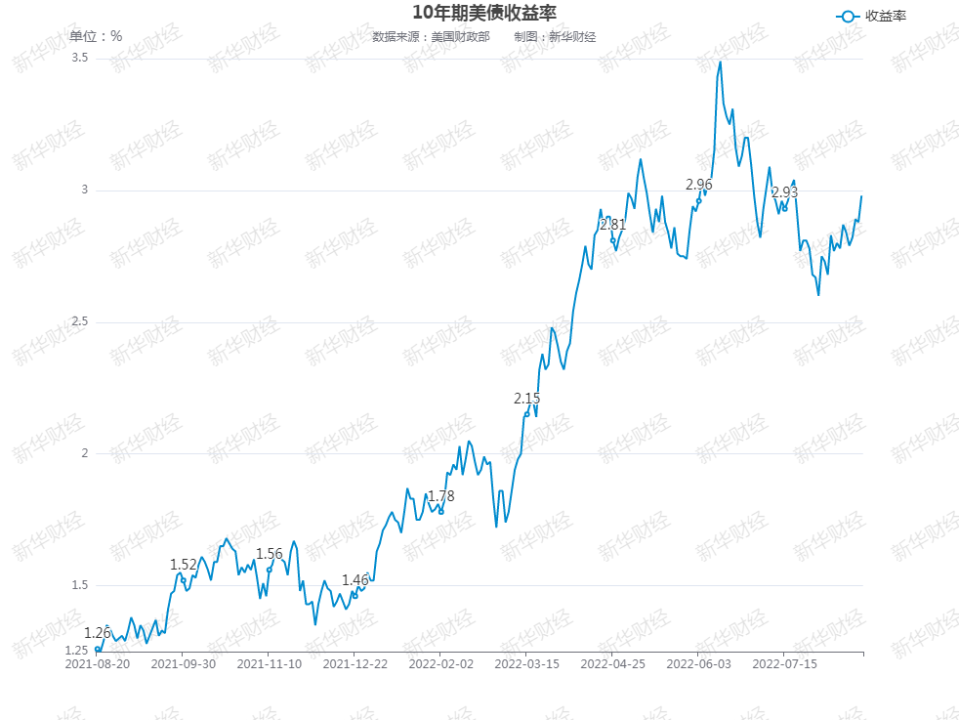Select the 2.81 data point label
The image size is (959, 720).
[612, 225]
